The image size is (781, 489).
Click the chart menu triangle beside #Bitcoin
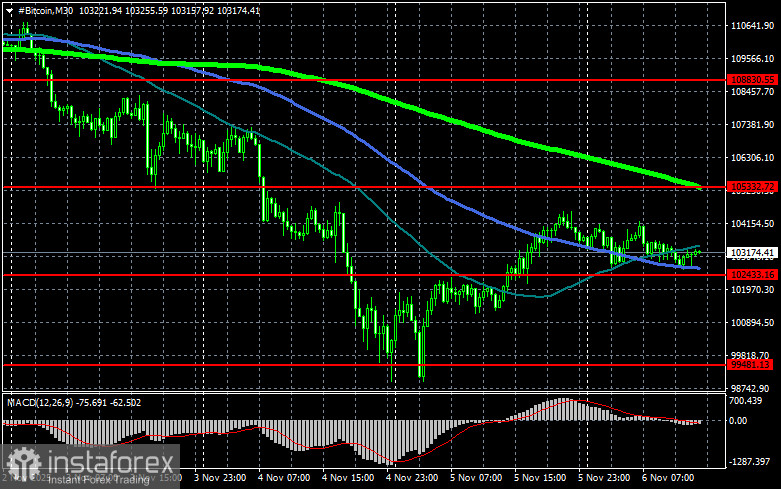[9, 10]
